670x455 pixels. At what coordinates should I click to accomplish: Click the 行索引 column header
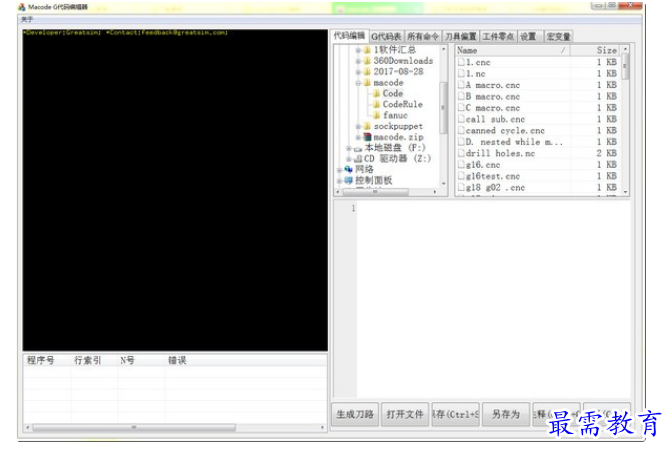pyautogui.click(x=94, y=361)
